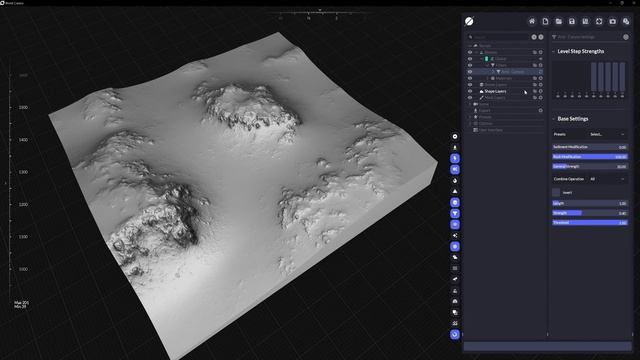Create a new project with the blank-page icon
Viewport: 640px width, 360px height.
545,21
